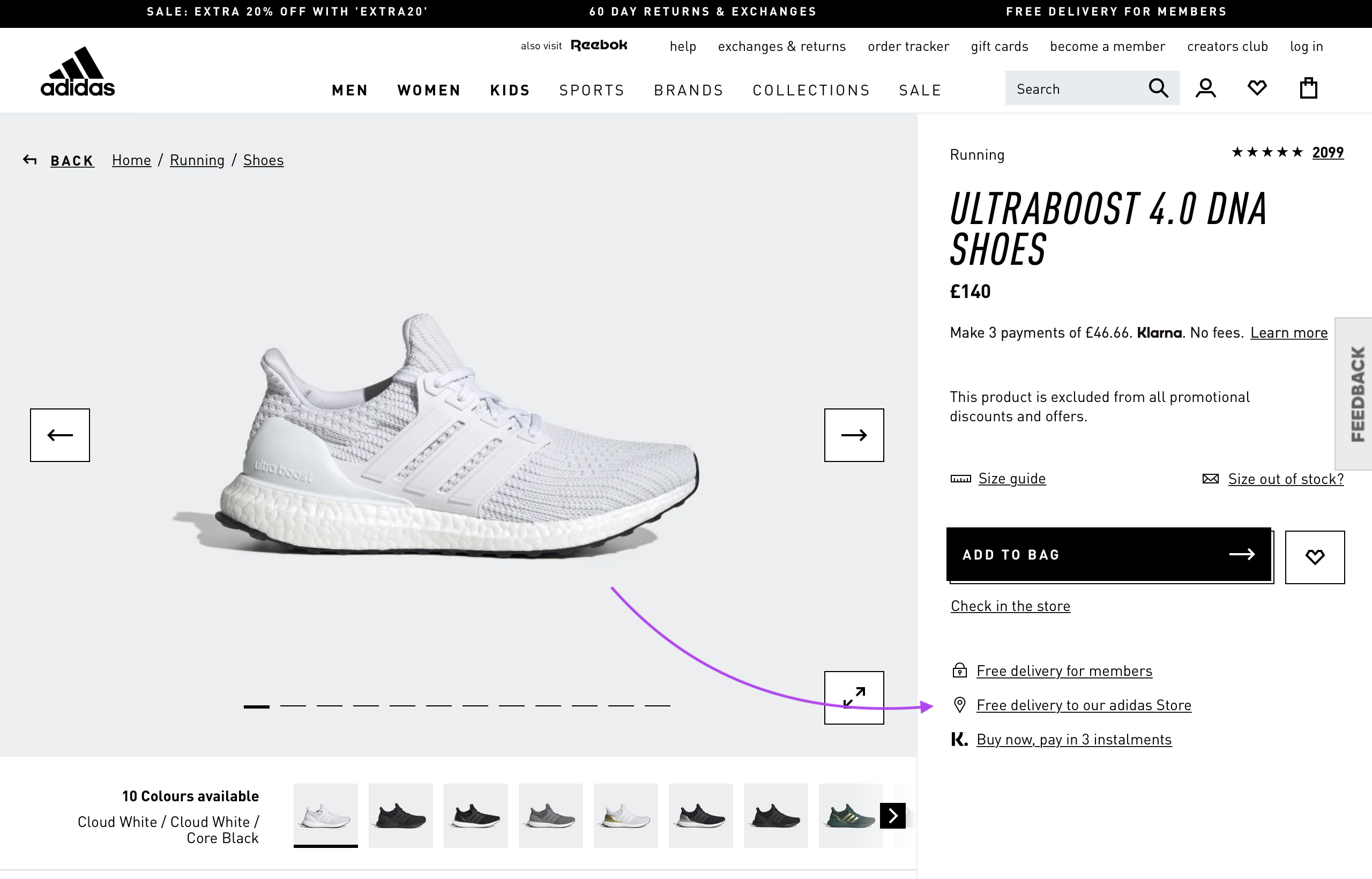Click the size out of stock envelope icon
The height and width of the screenshot is (879, 1372).
pos(1210,478)
